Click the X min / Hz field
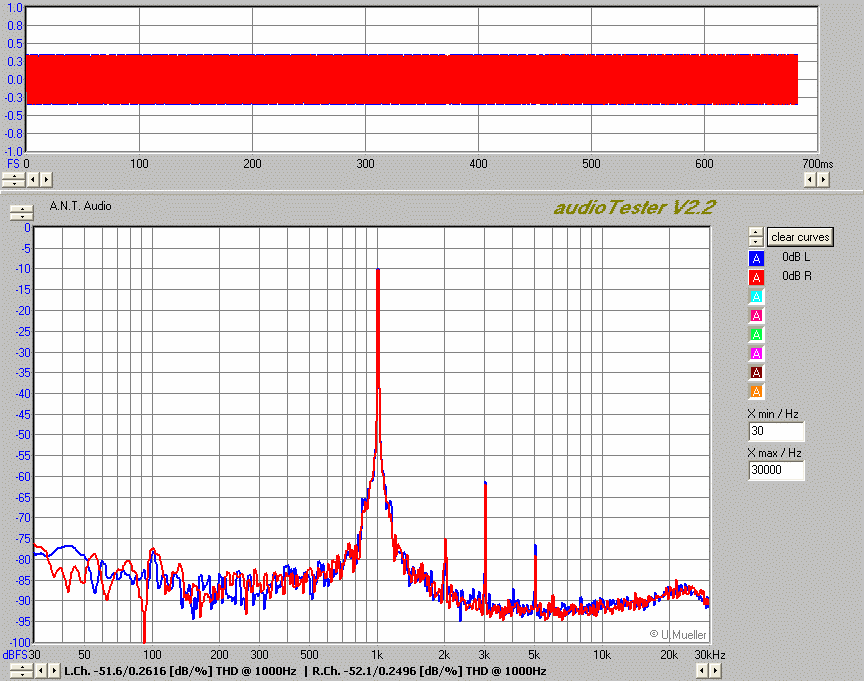Image resolution: width=864 pixels, height=681 pixels. click(x=776, y=431)
